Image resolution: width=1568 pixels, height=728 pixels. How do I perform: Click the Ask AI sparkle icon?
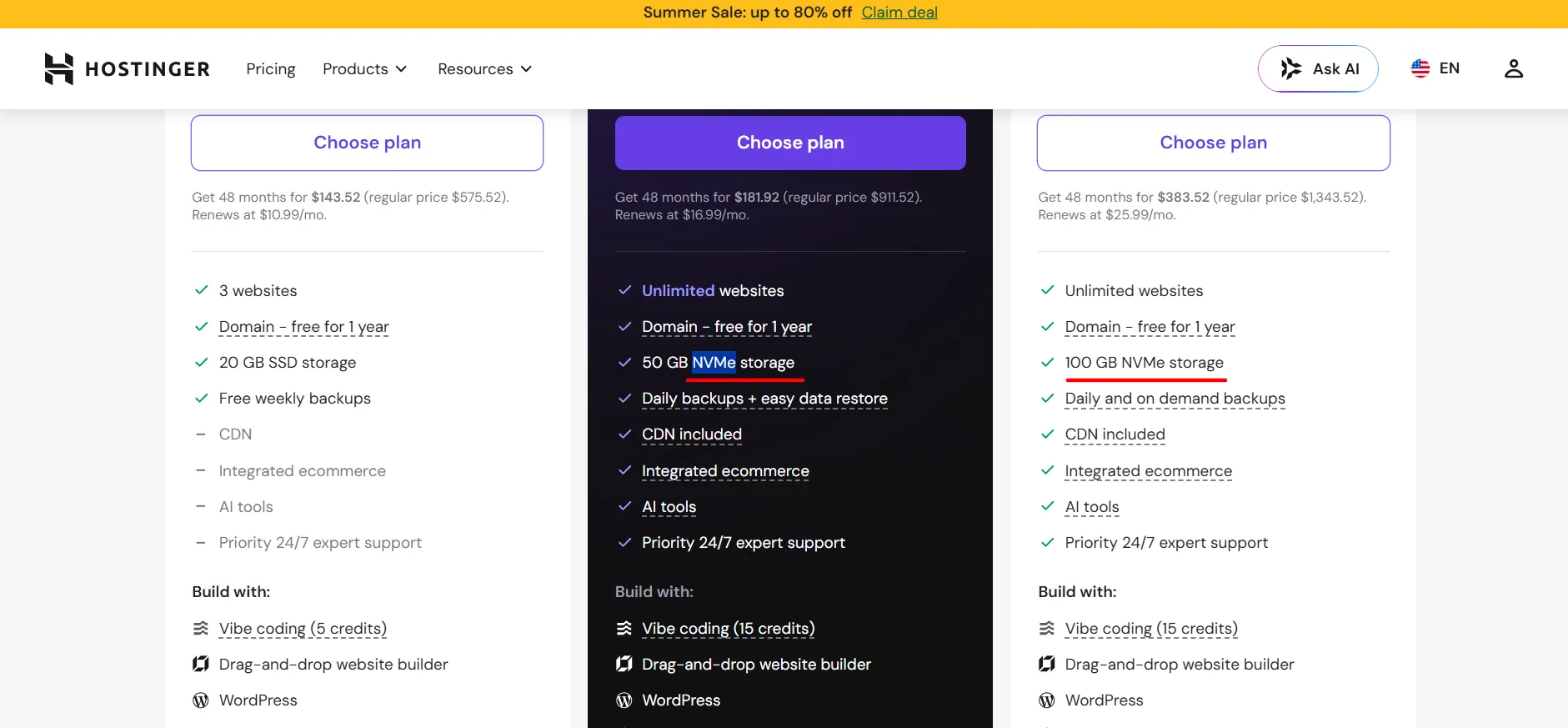click(x=1290, y=68)
